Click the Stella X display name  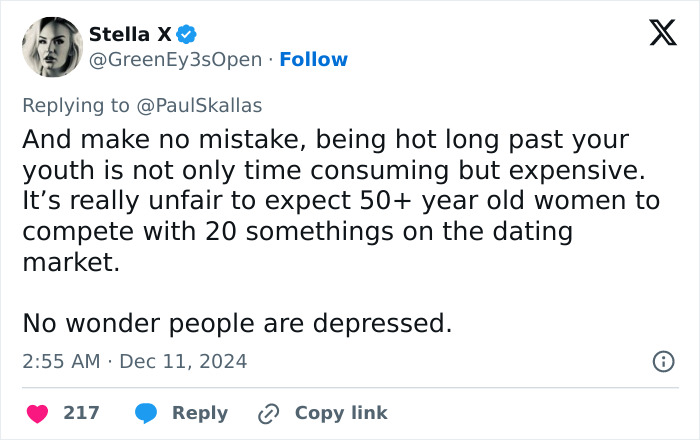[129, 35]
